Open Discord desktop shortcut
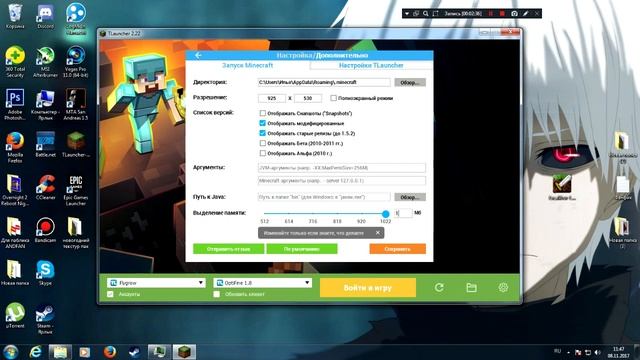The image size is (640, 360). (45, 17)
